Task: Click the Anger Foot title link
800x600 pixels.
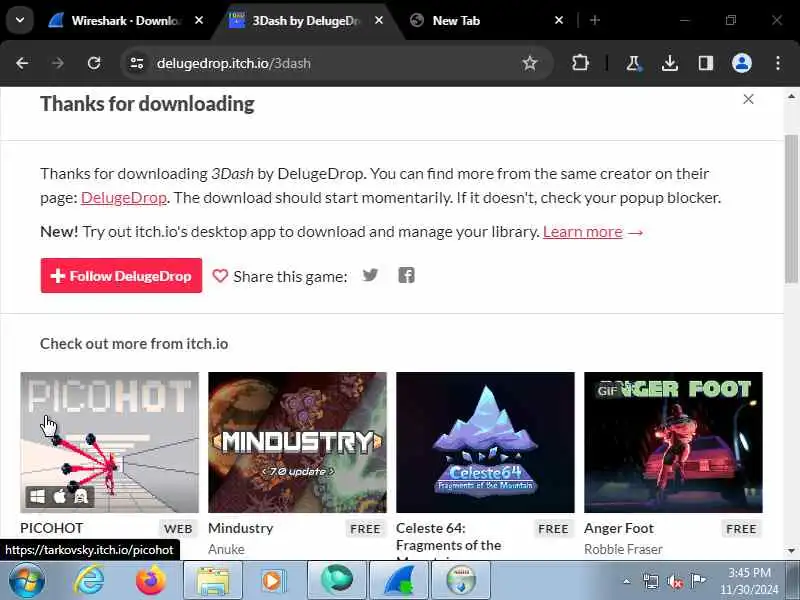Action: coord(618,528)
